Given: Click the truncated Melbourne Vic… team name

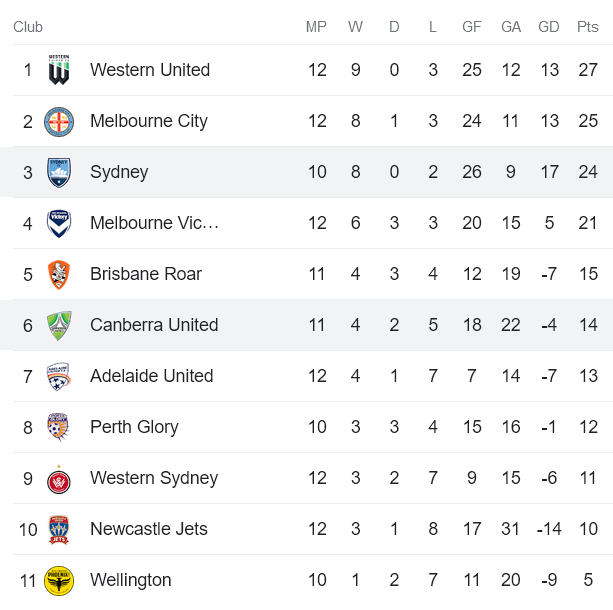Looking at the screenshot, I should (154, 223).
